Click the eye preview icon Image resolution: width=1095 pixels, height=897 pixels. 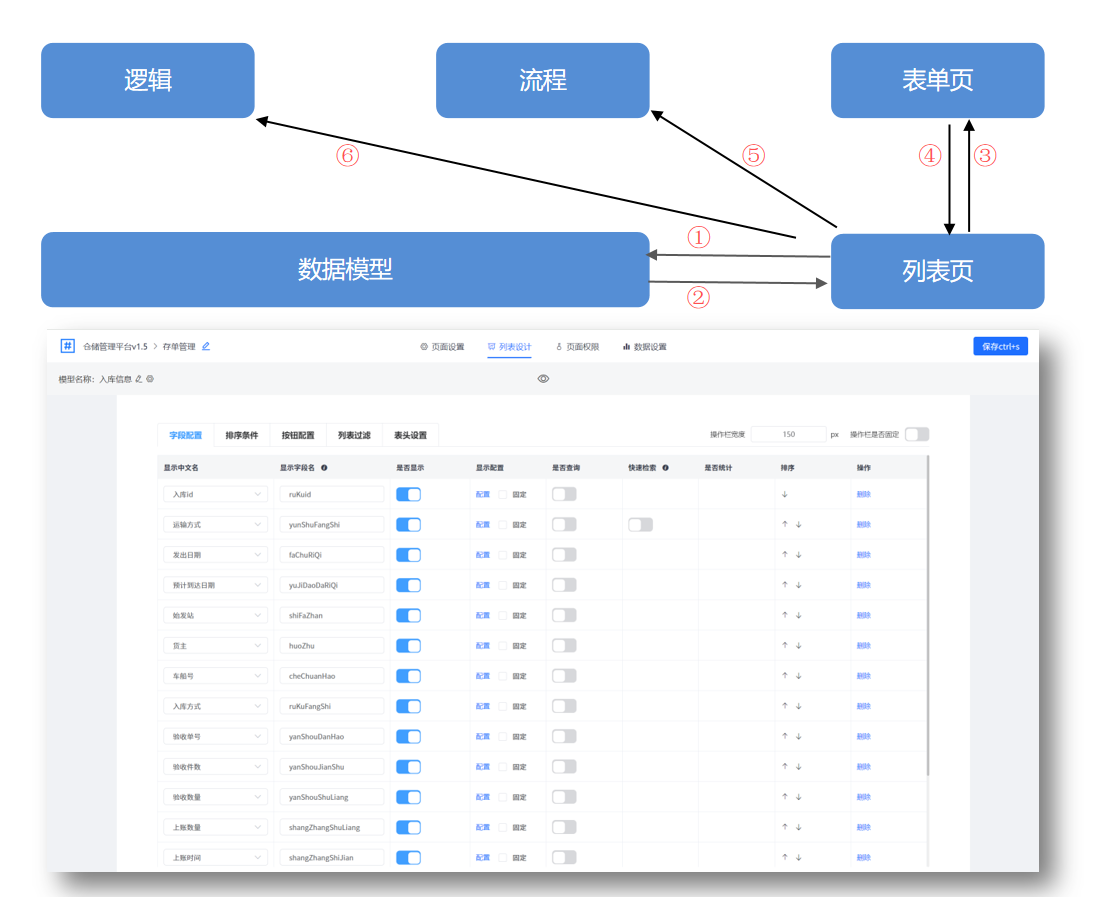click(x=543, y=379)
